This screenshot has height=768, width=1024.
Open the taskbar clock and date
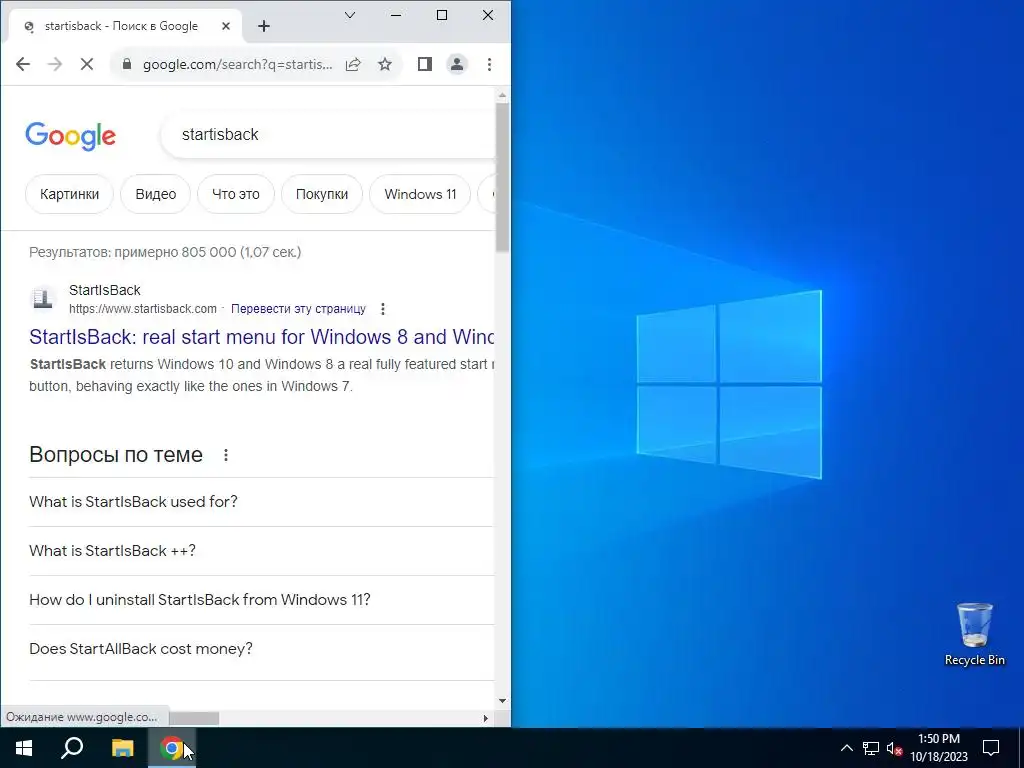pyautogui.click(x=939, y=748)
